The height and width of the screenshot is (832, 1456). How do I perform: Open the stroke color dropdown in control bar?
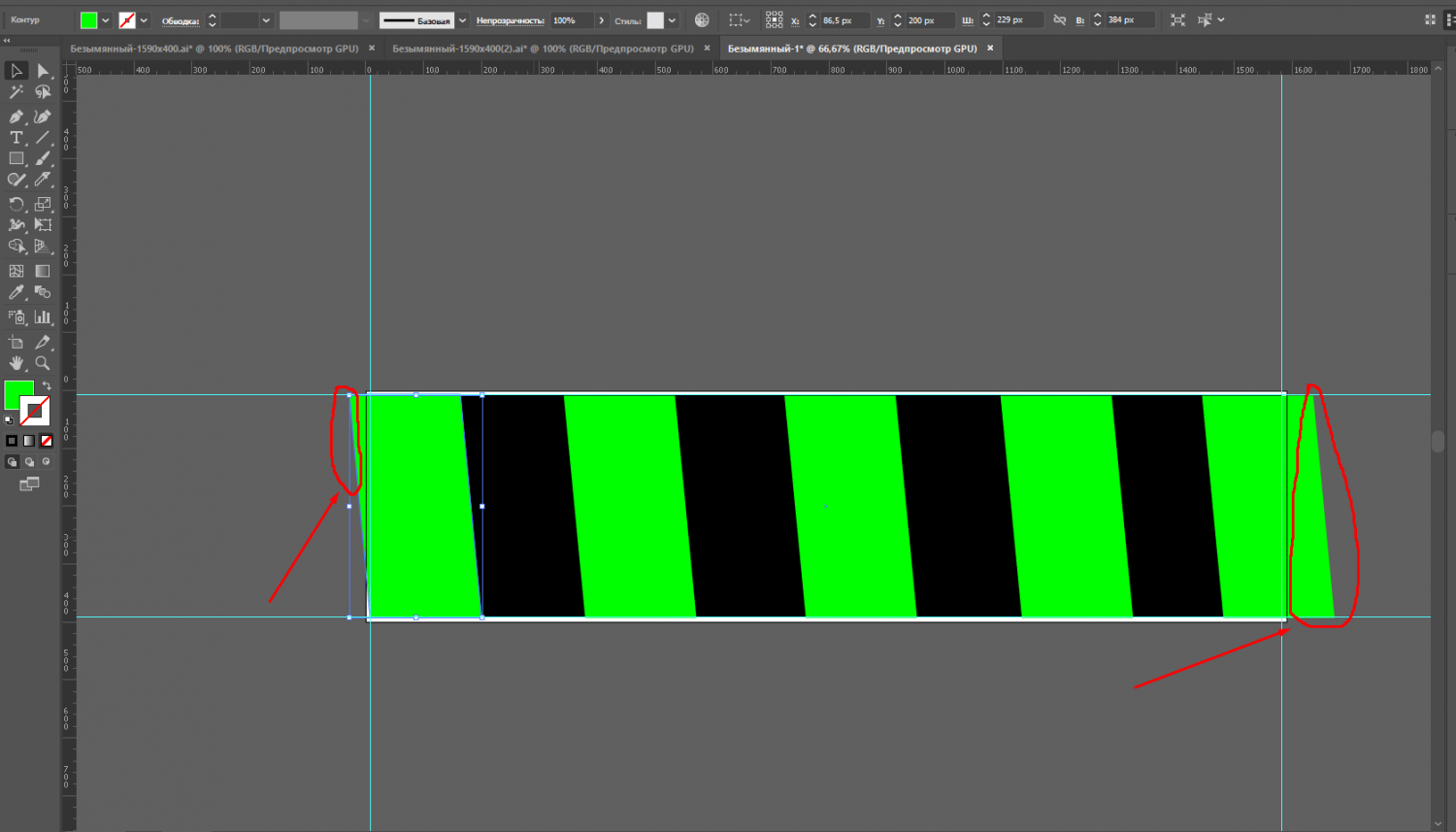[144, 20]
